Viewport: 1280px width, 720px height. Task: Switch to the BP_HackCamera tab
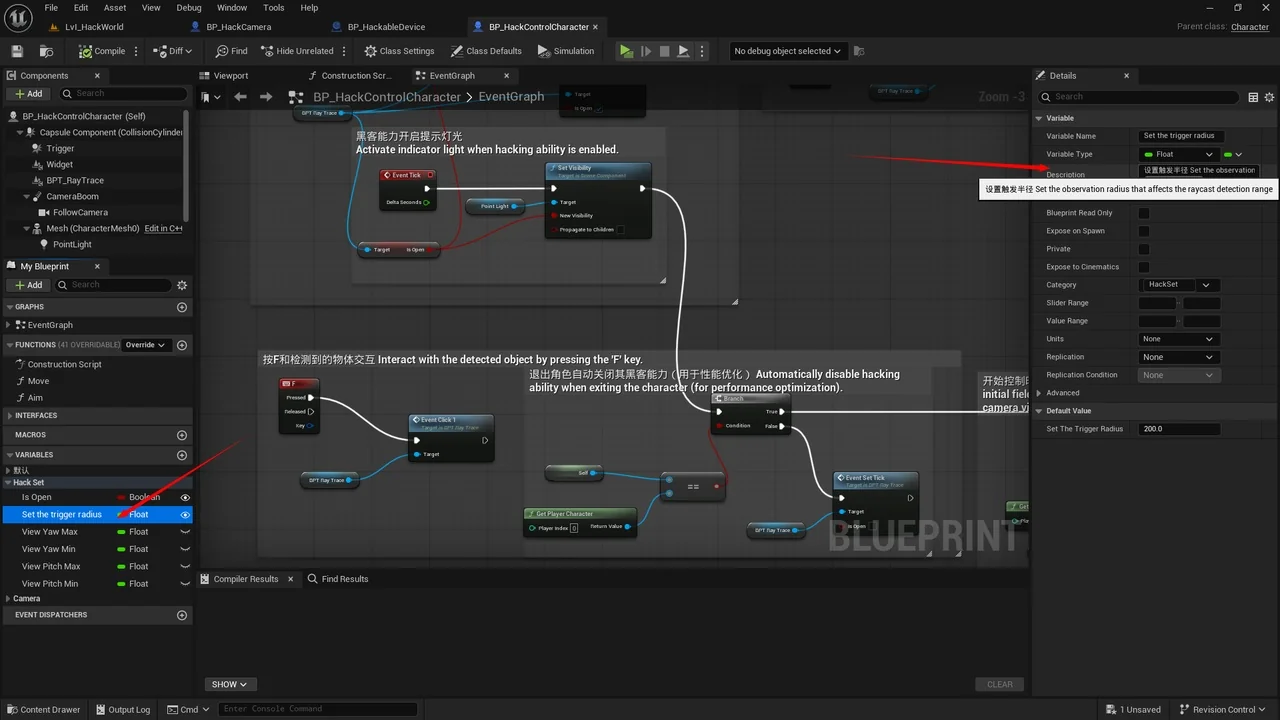239,27
